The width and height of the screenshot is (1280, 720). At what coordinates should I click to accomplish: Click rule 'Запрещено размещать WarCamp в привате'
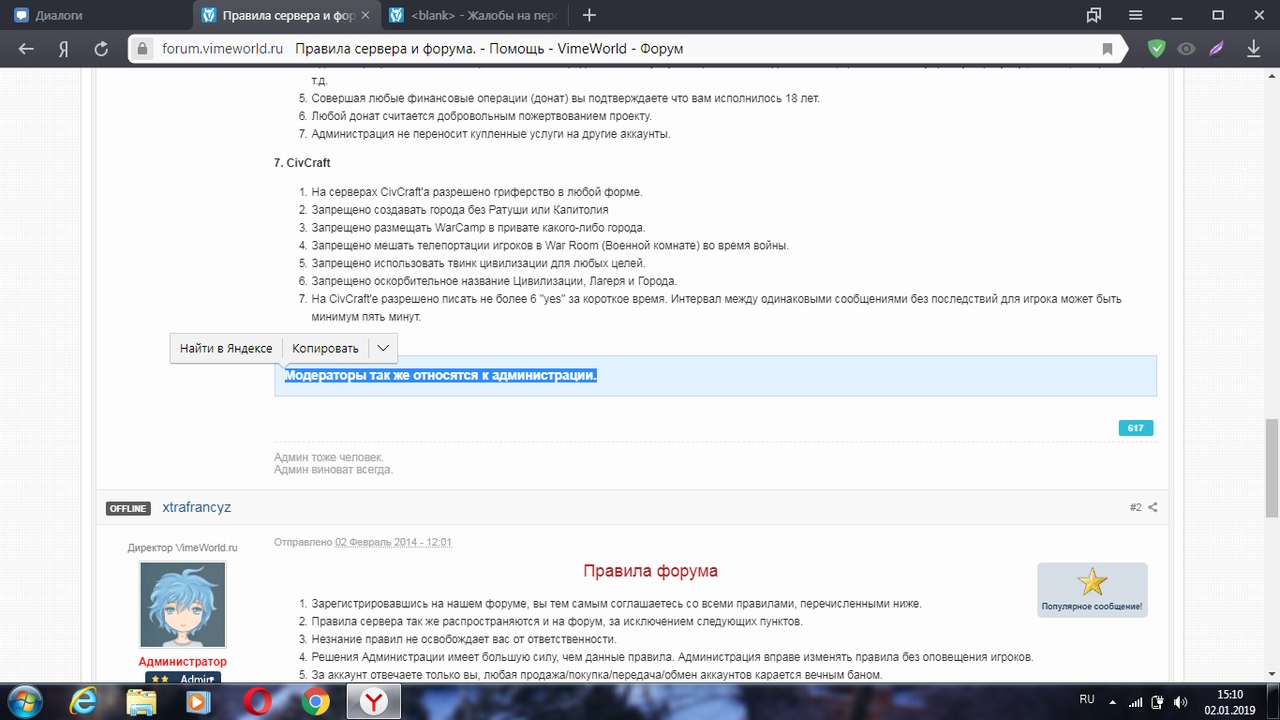(x=478, y=227)
